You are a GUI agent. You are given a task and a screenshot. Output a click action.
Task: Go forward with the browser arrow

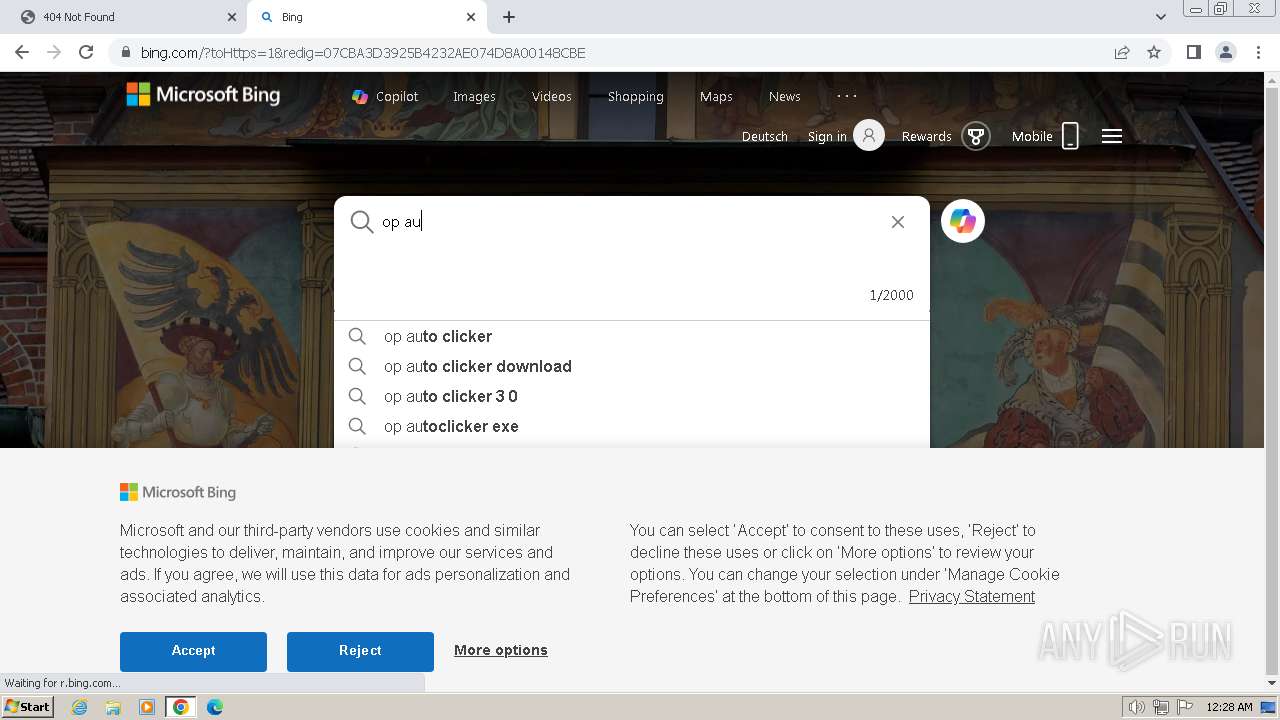tap(54, 52)
